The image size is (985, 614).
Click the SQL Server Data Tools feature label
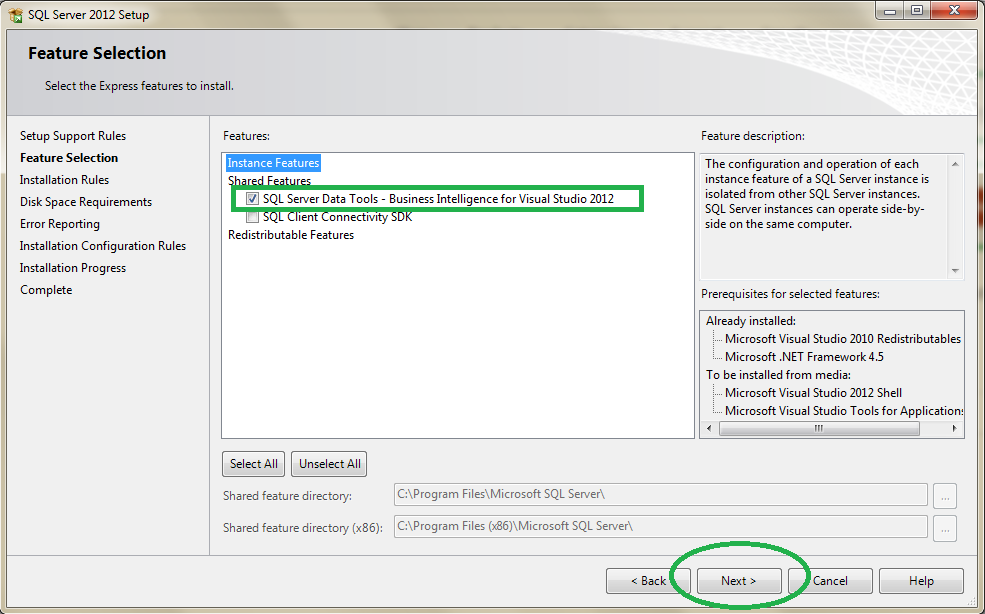[x=438, y=199]
